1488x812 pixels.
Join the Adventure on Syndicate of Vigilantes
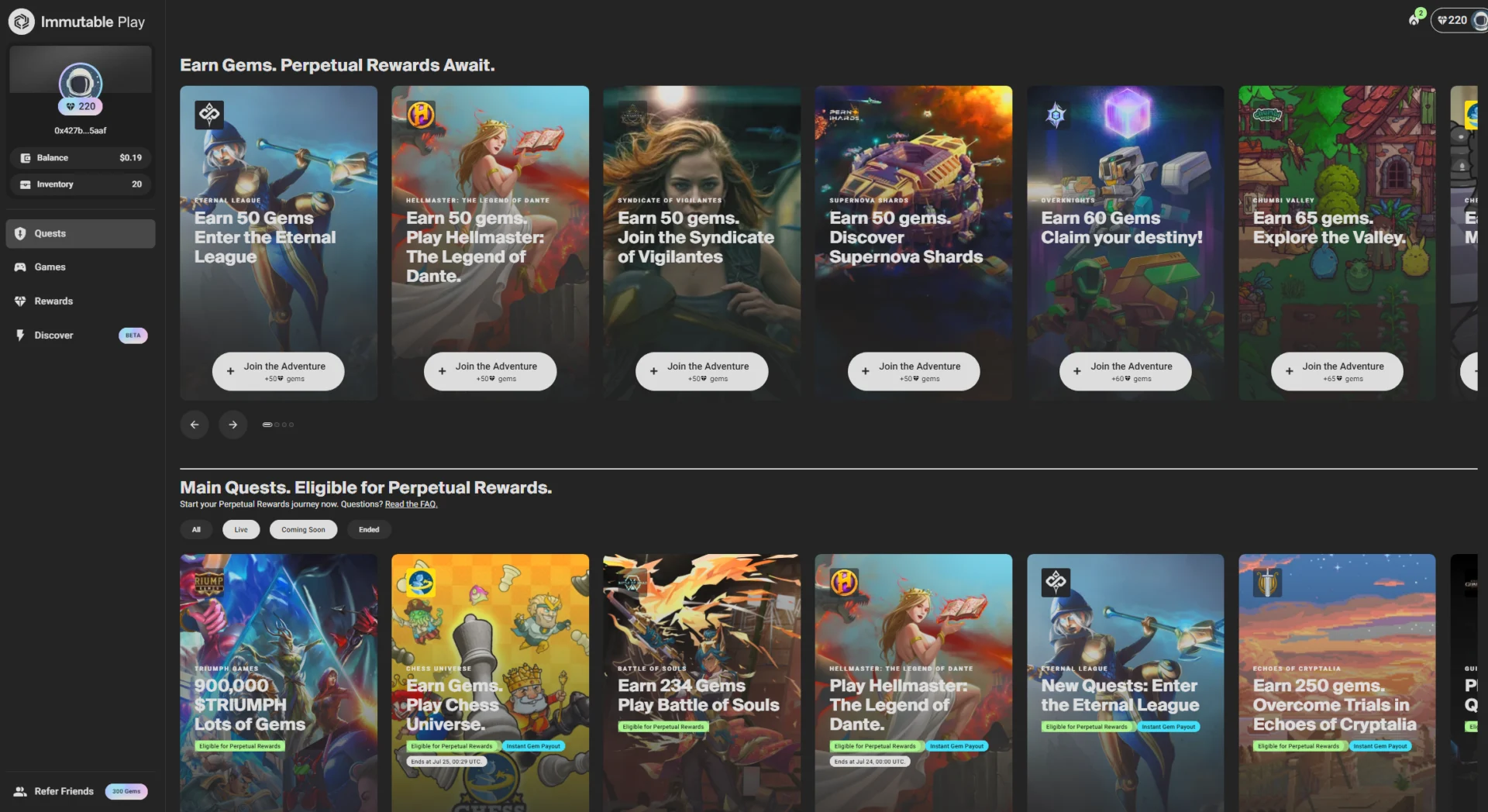point(701,371)
